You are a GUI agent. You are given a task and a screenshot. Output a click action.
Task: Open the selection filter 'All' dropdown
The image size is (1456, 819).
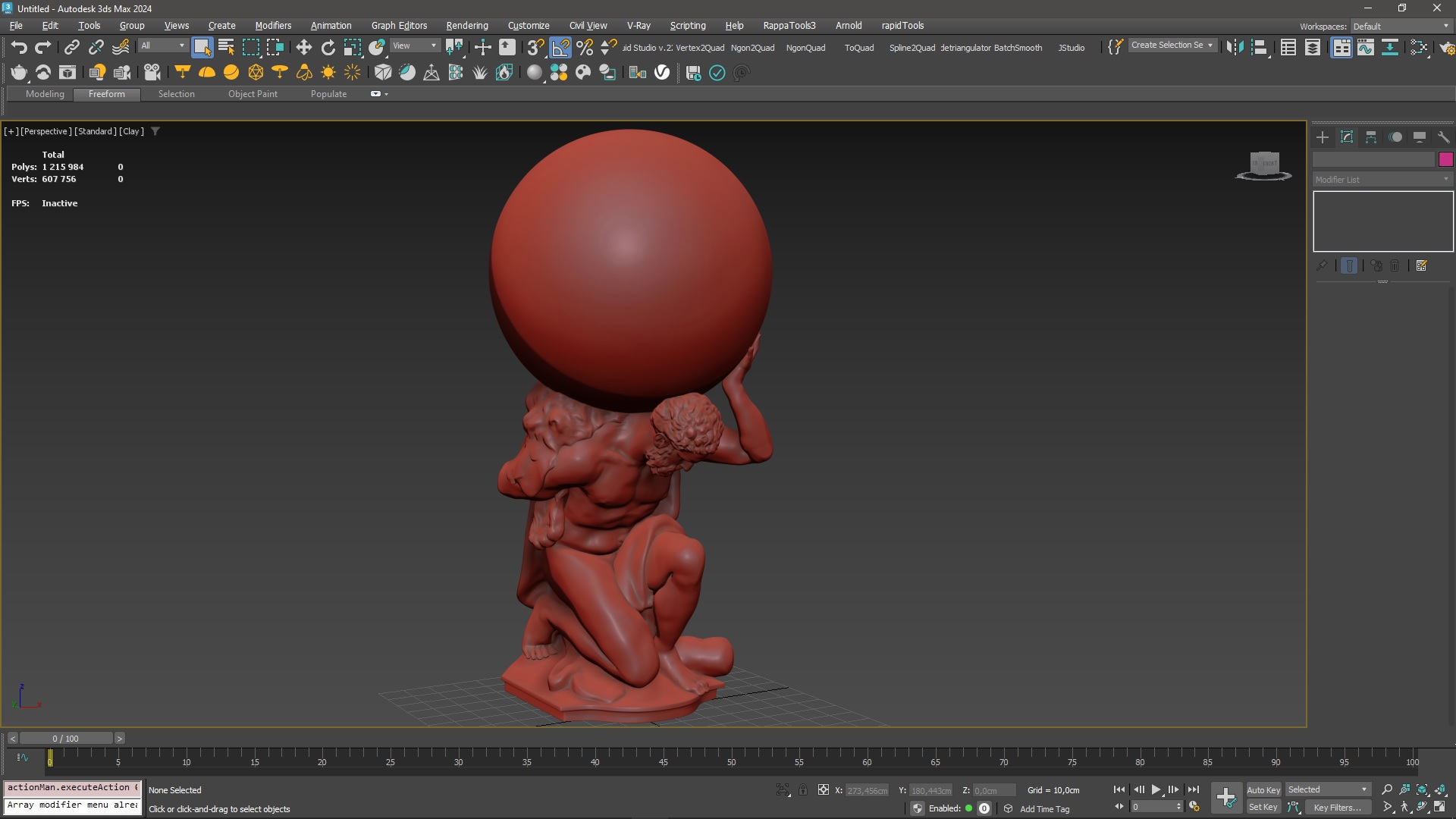coord(162,46)
